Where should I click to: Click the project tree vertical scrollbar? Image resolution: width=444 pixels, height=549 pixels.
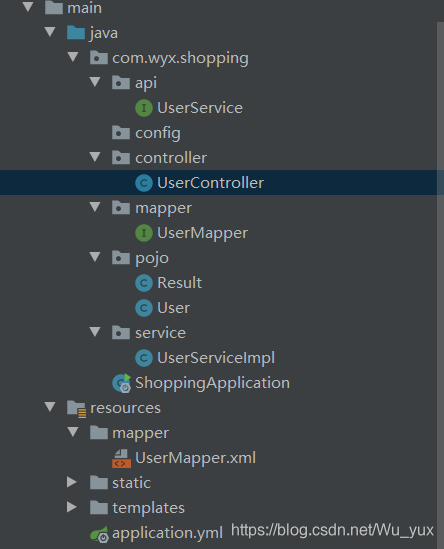(440, 285)
